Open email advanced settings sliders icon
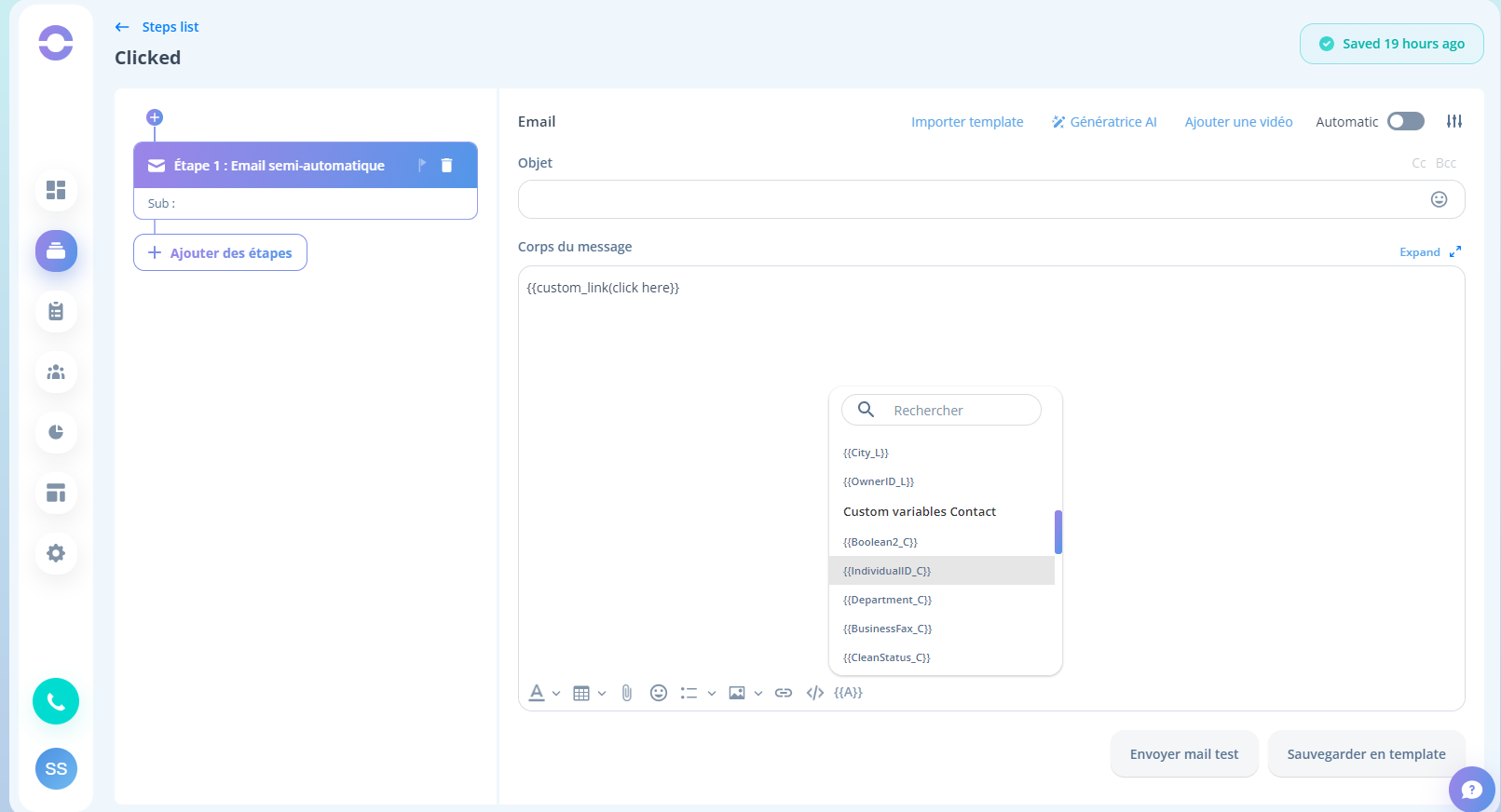 click(1454, 121)
